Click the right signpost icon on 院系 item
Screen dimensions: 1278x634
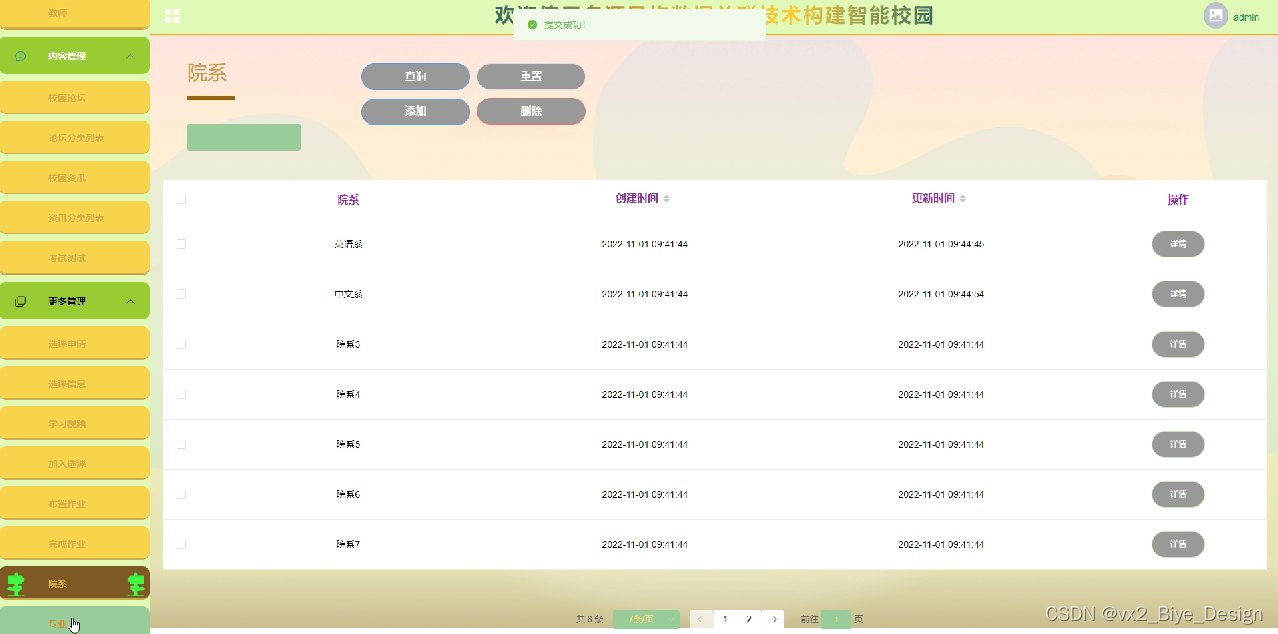137,584
